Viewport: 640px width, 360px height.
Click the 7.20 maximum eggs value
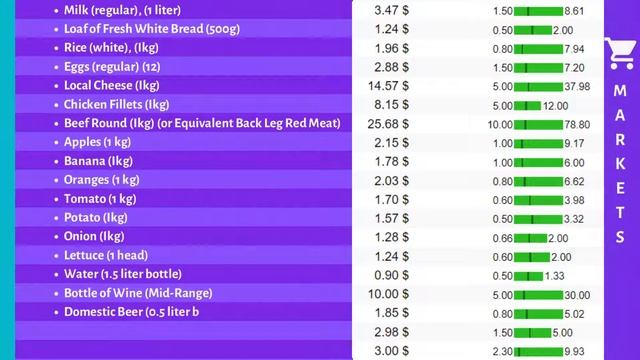574,68
